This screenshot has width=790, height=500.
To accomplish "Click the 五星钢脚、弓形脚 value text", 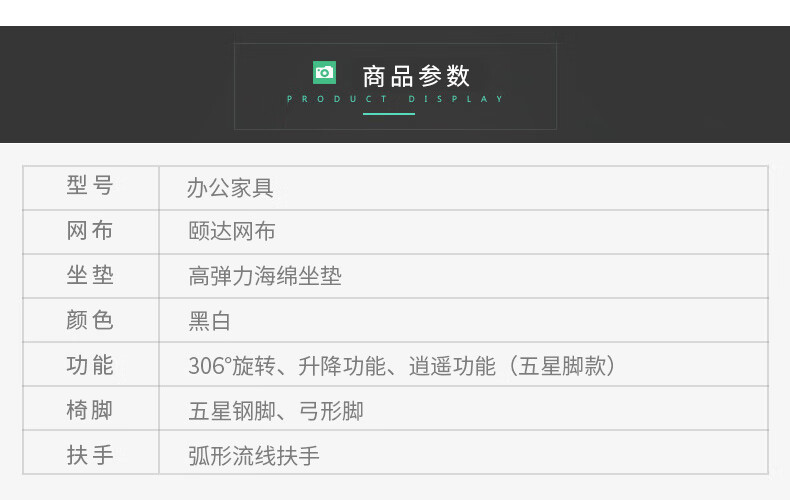I will (276, 411).
